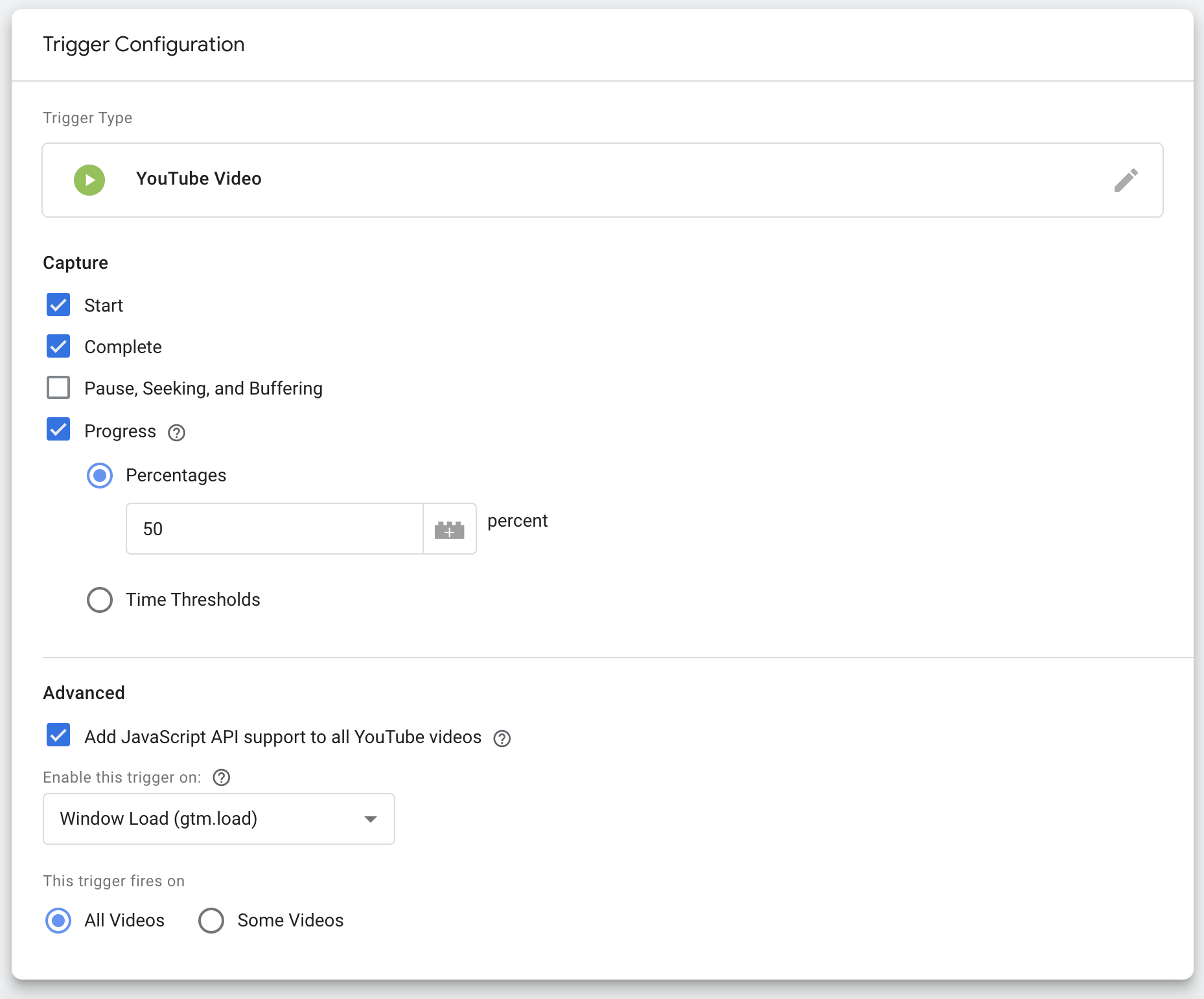
Task: Toggle Add JavaScript API support checkbox
Action: [x=58, y=735]
